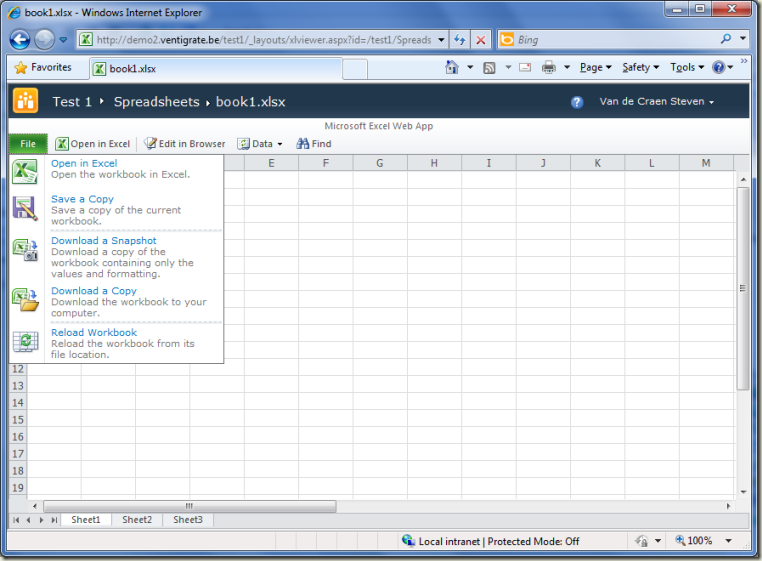Jump to first sheet tab arrow
Image resolution: width=762 pixels, height=561 pixels.
click(x=16, y=520)
